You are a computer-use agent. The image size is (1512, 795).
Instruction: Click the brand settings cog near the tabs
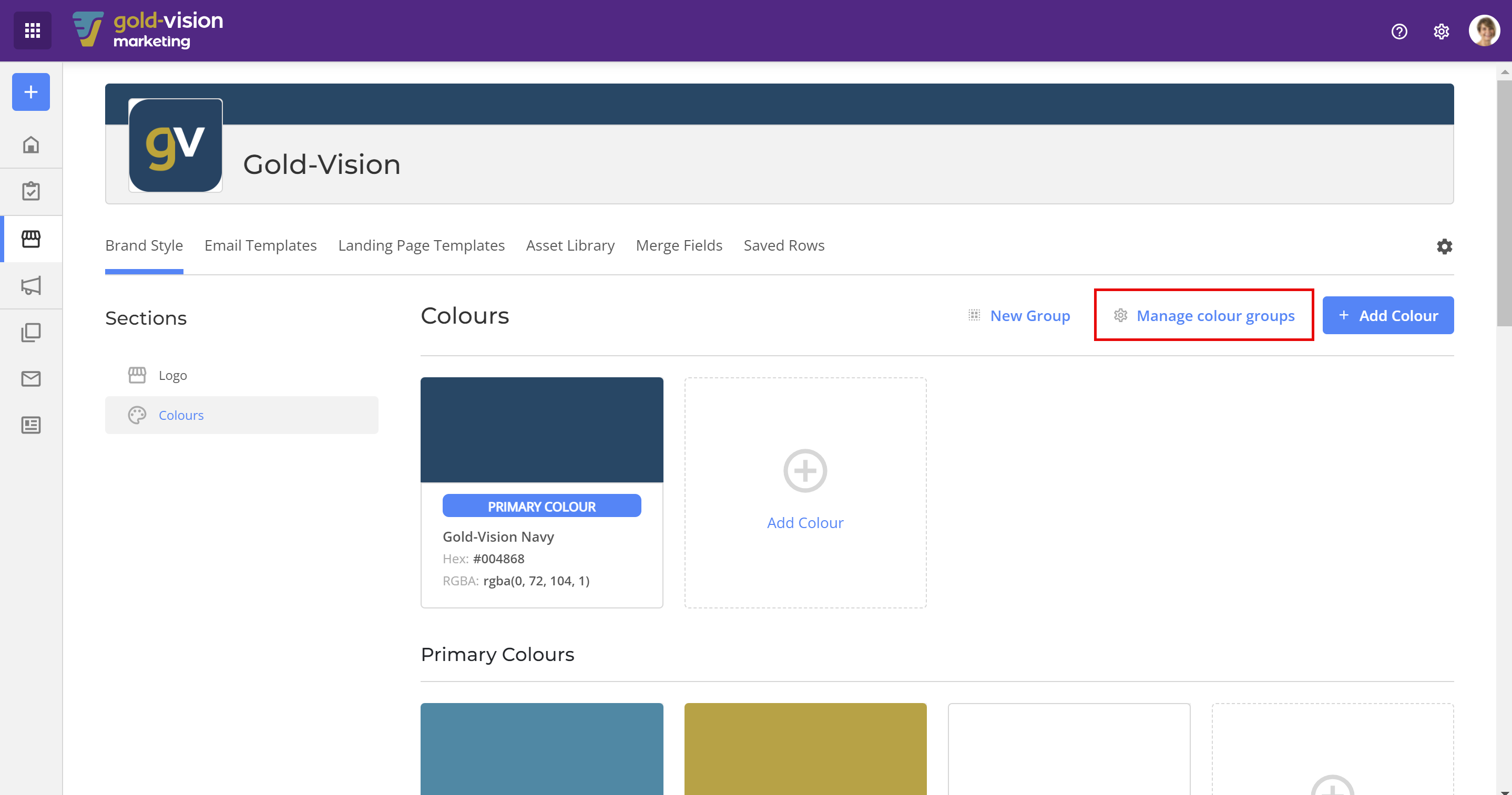[1444, 246]
